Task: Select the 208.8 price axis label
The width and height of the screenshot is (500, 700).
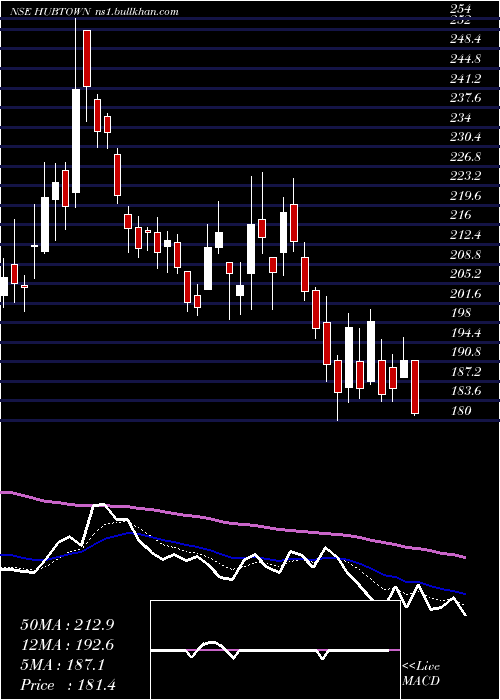Action: 465,254
